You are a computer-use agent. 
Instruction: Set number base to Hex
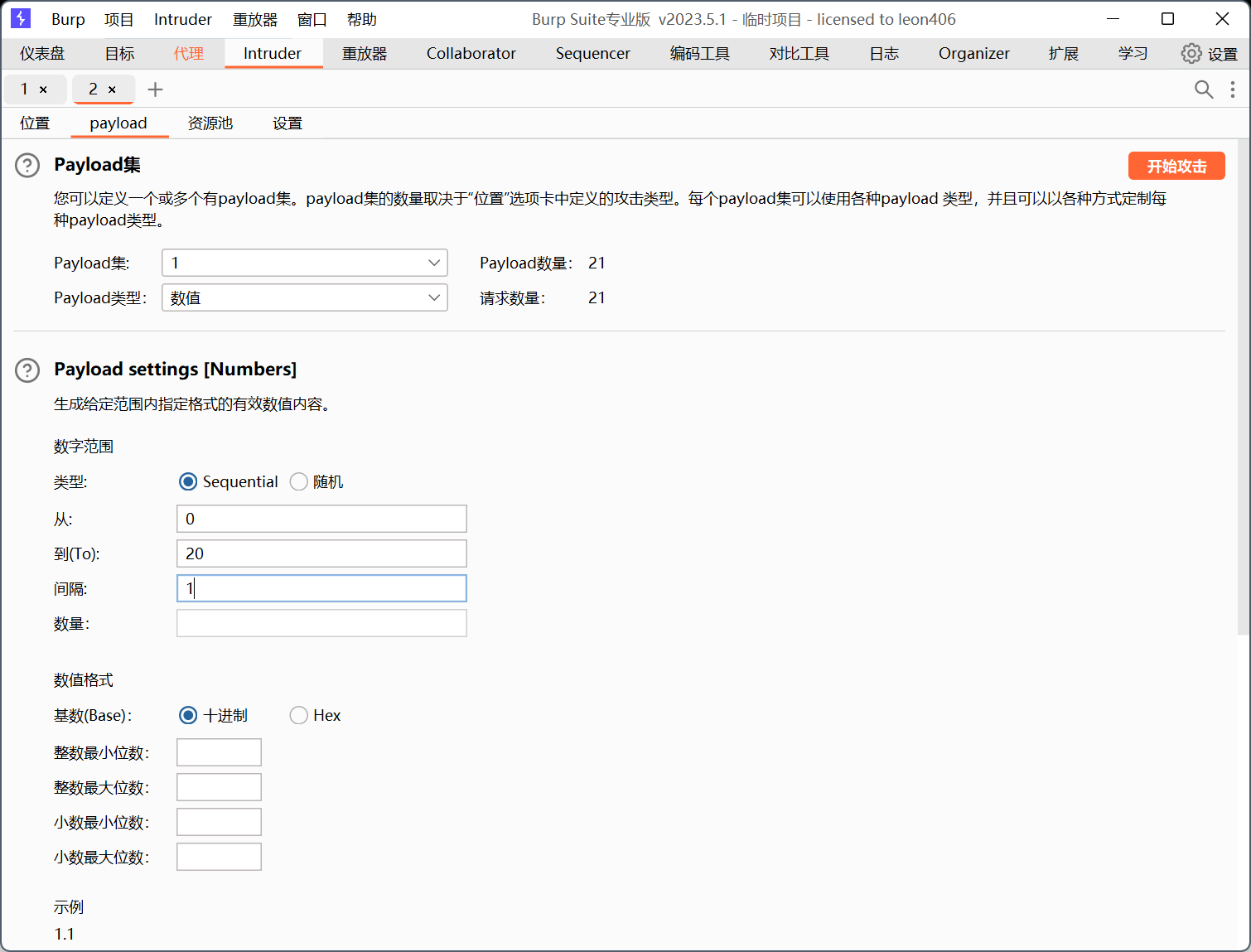click(298, 715)
